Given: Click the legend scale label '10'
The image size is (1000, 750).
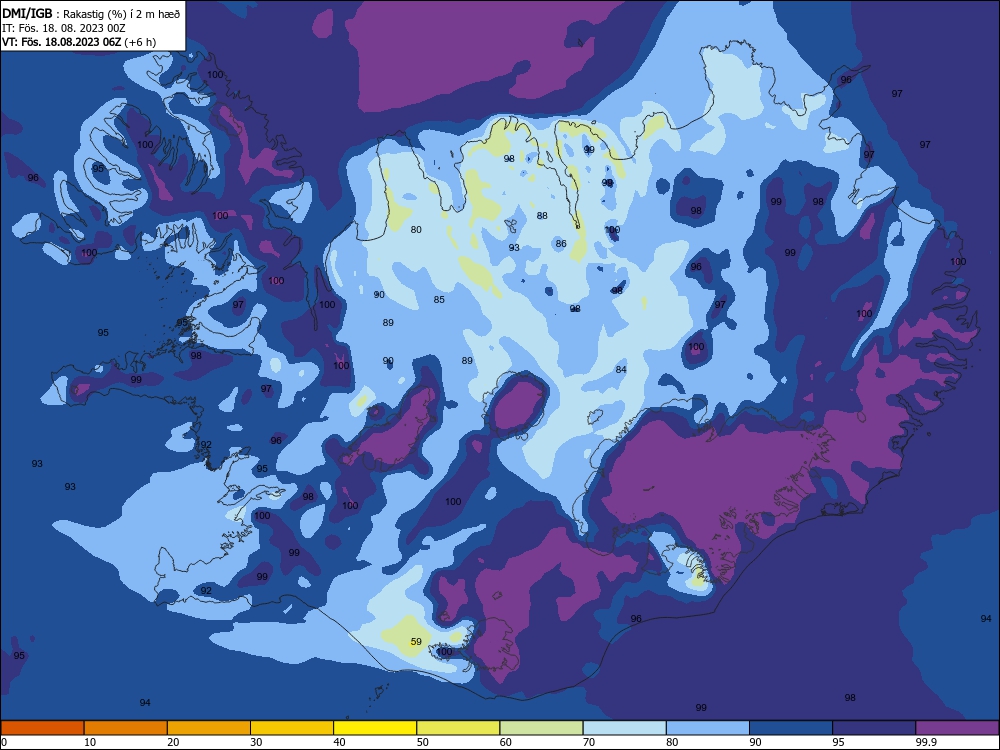Looking at the screenshot, I should [x=90, y=742].
